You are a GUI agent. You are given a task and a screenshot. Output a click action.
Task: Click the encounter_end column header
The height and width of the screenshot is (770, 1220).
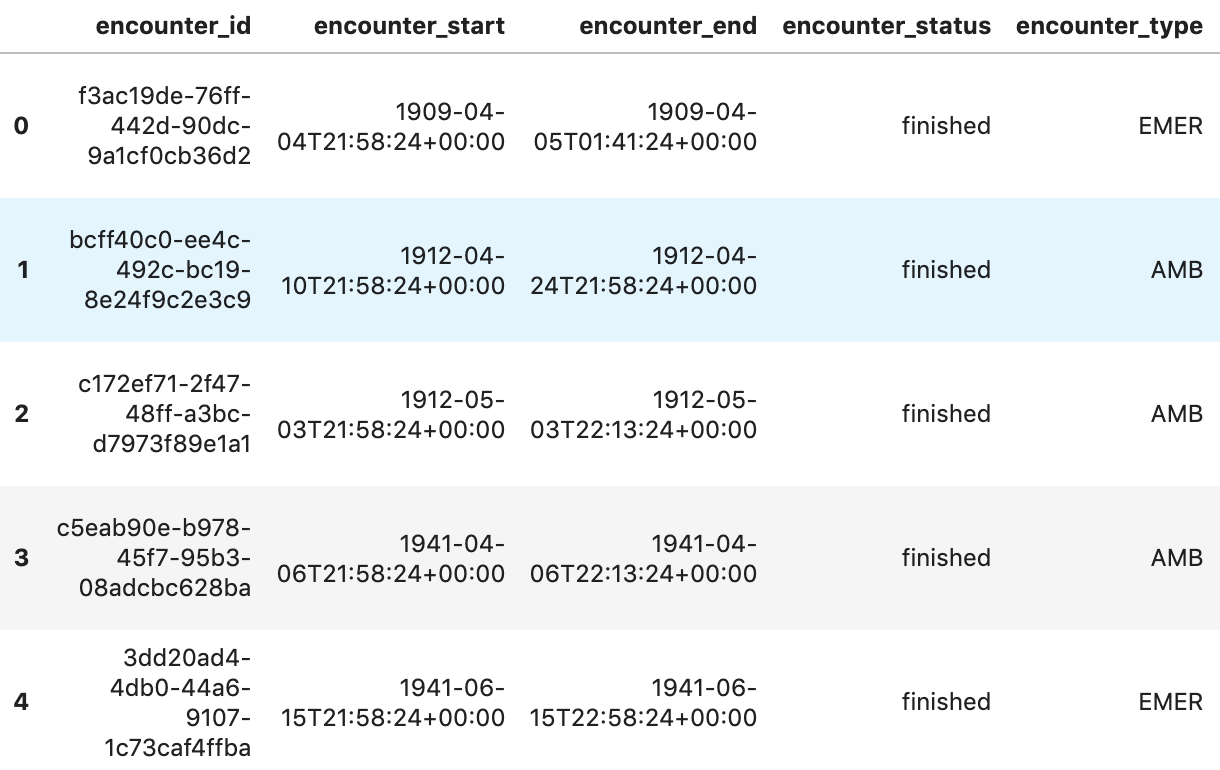point(668,27)
